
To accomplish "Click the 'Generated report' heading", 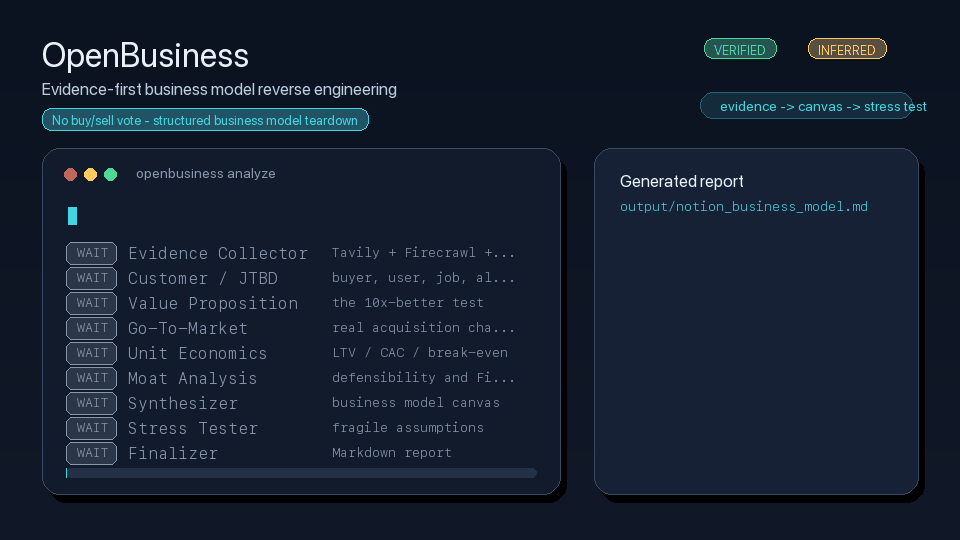I will click(x=681, y=181).
